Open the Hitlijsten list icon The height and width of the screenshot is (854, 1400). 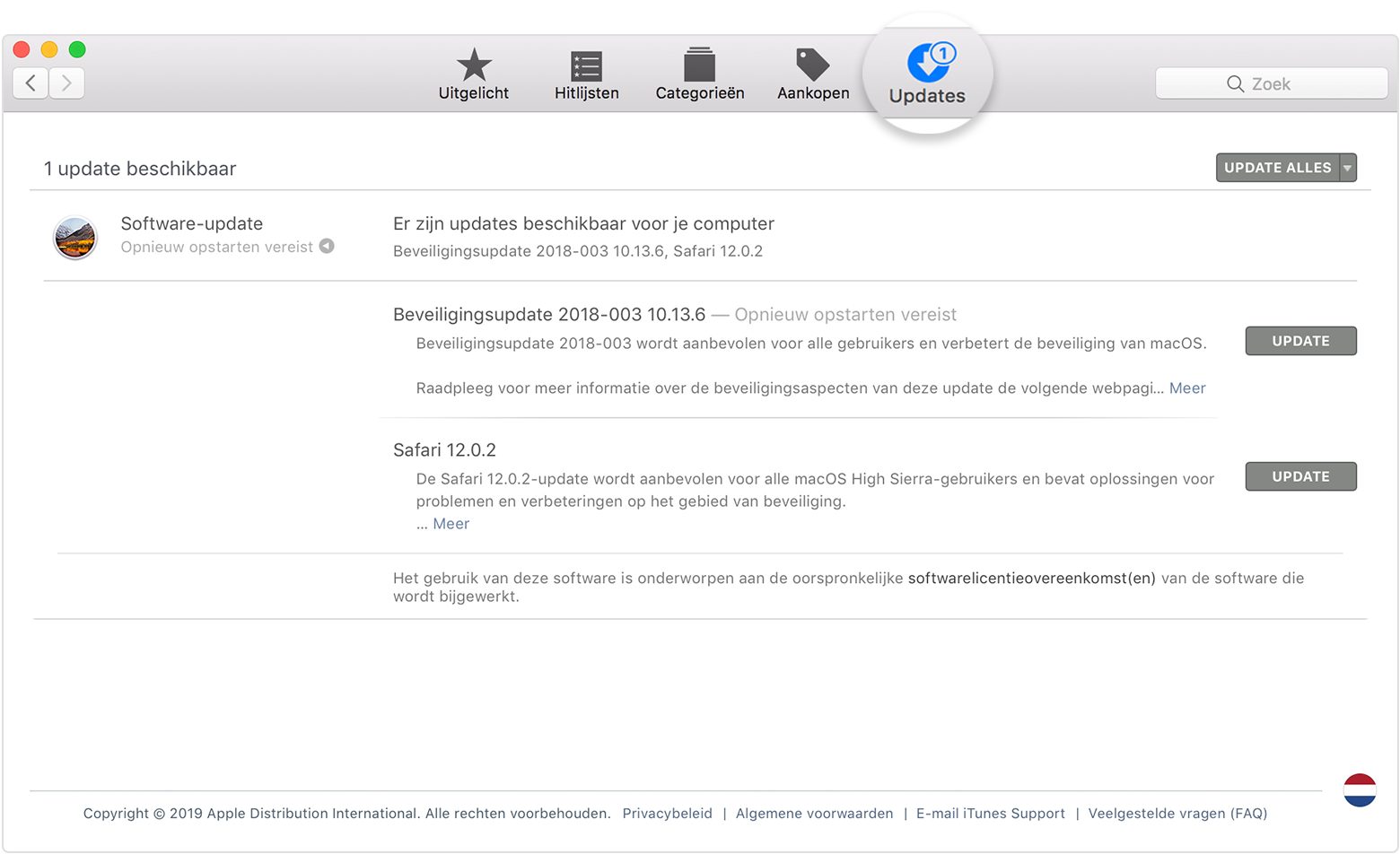[586, 66]
